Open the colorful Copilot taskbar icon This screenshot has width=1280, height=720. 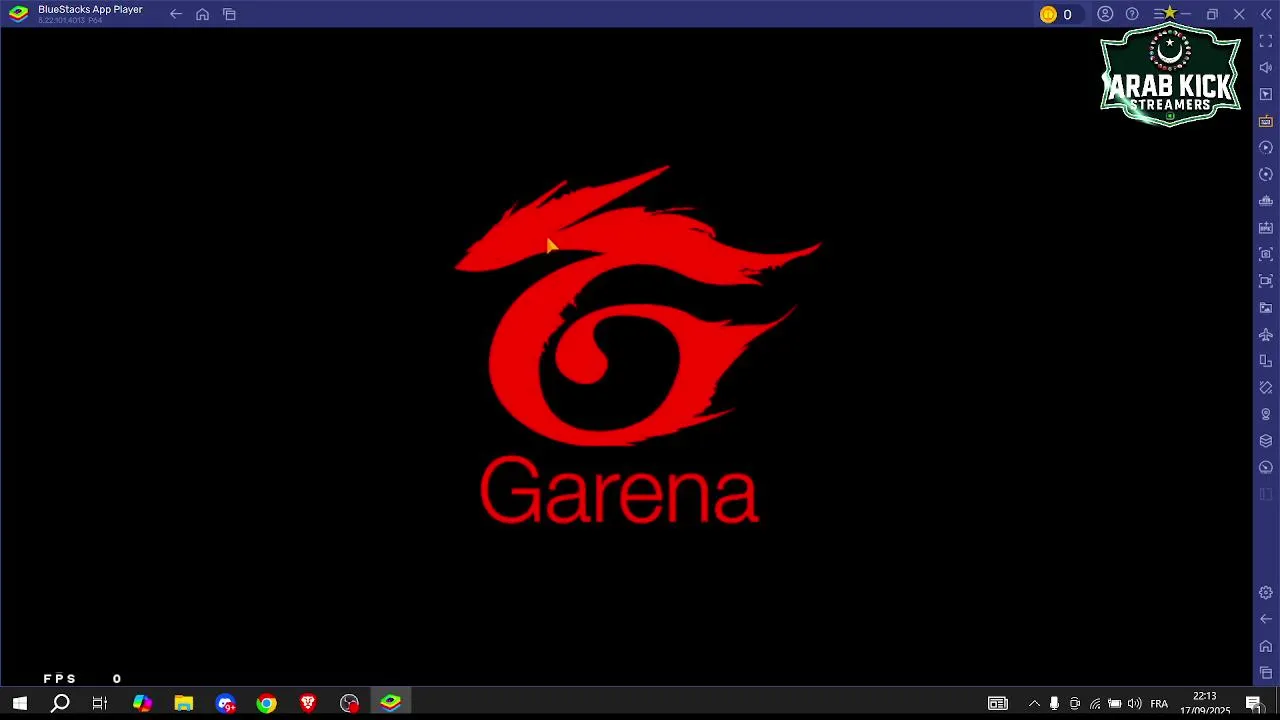pyautogui.click(x=142, y=704)
